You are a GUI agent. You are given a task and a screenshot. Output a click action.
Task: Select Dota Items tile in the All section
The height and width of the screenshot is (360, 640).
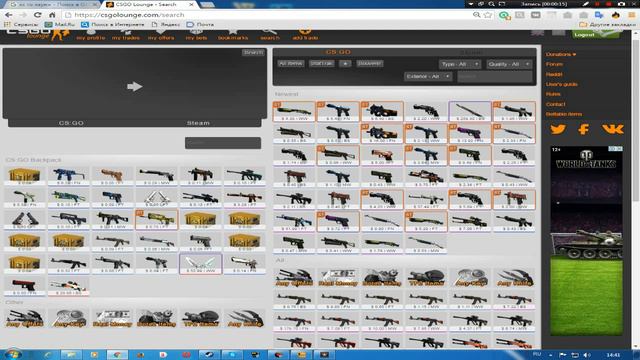point(382,277)
